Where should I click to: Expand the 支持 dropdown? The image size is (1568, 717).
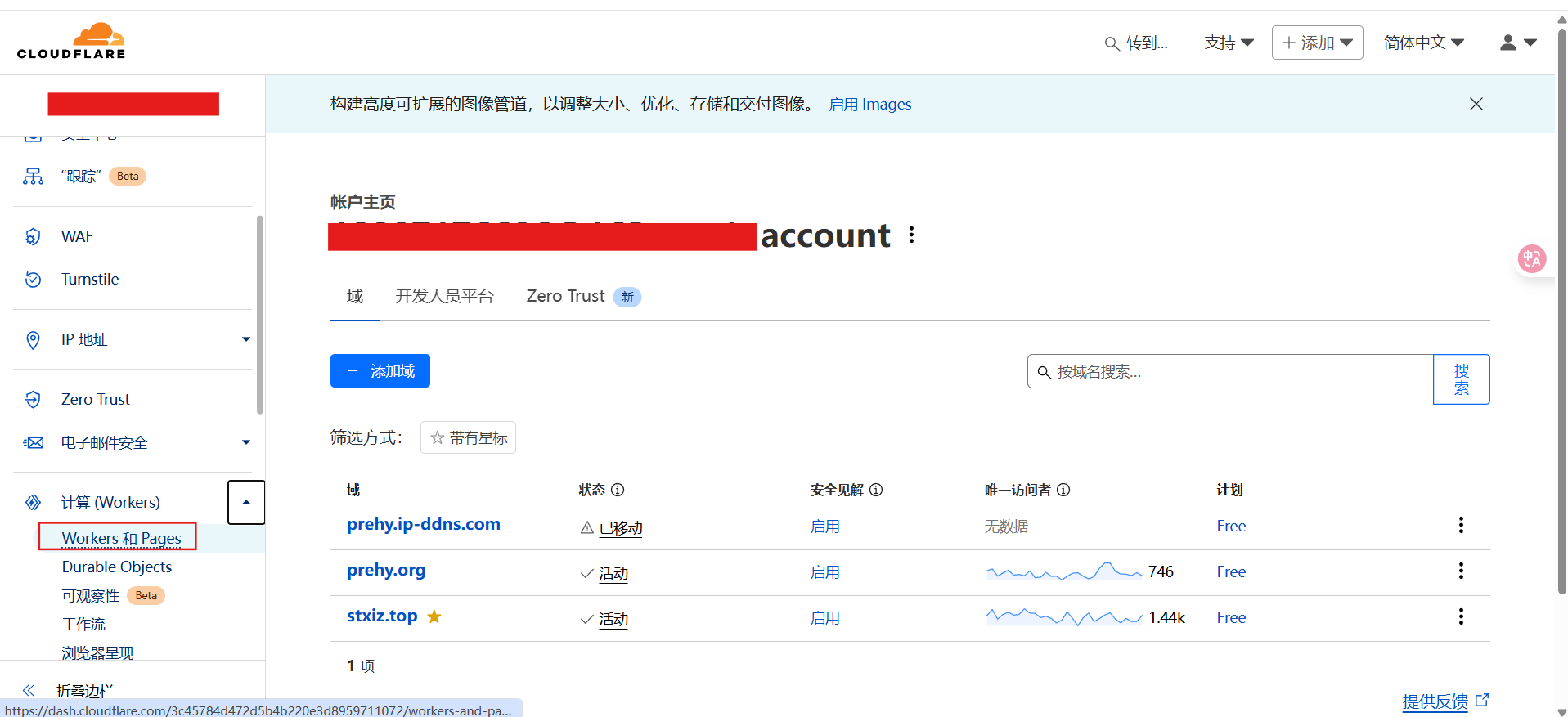point(1229,43)
